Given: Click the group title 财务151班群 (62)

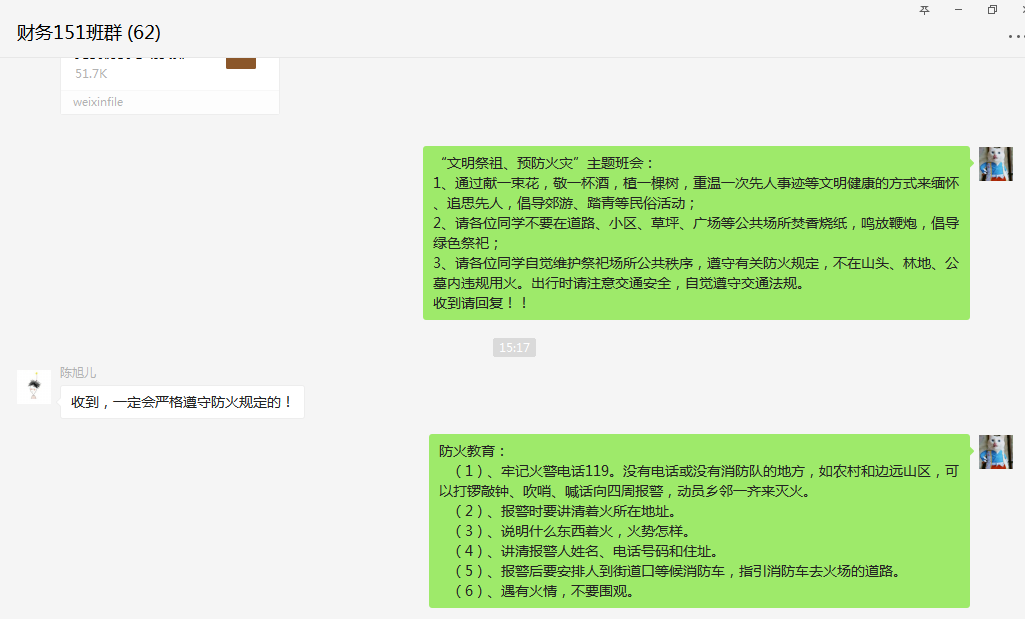Looking at the screenshot, I should point(89,33).
